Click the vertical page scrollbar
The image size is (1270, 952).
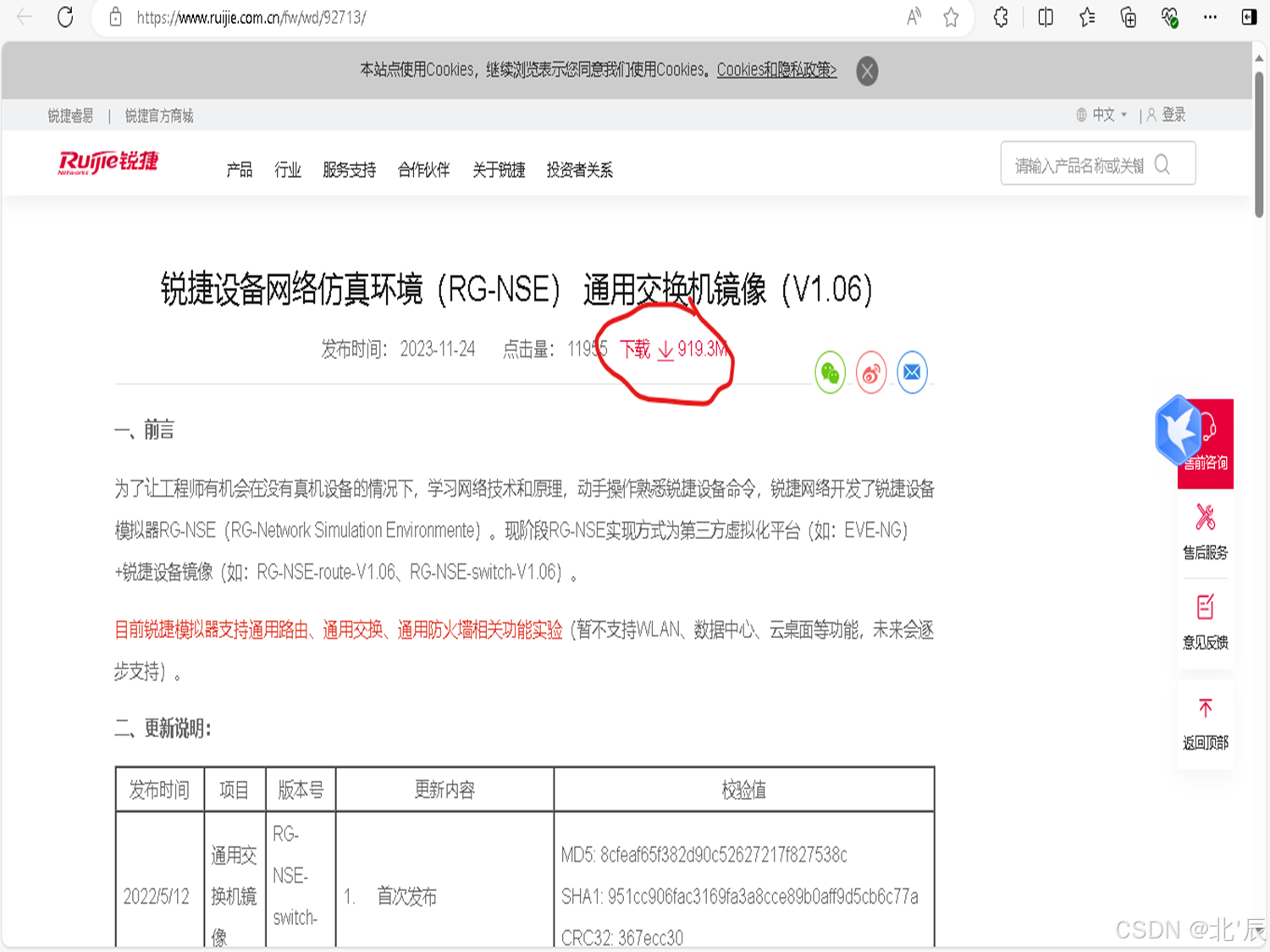1260,144
